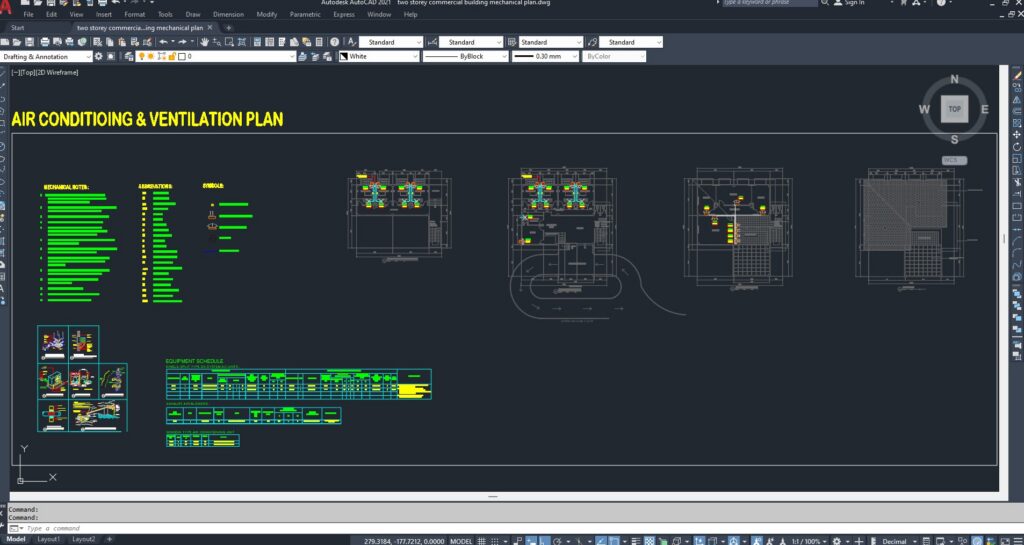1024x545 pixels.
Task: Expand the White color dropdown
Action: pos(415,56)
